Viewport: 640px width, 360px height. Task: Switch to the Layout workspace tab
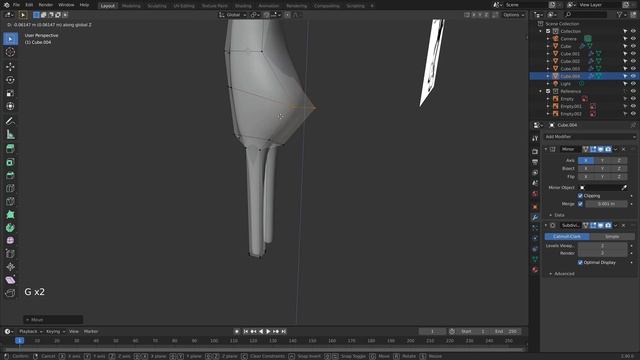click(x=108, y=6)
